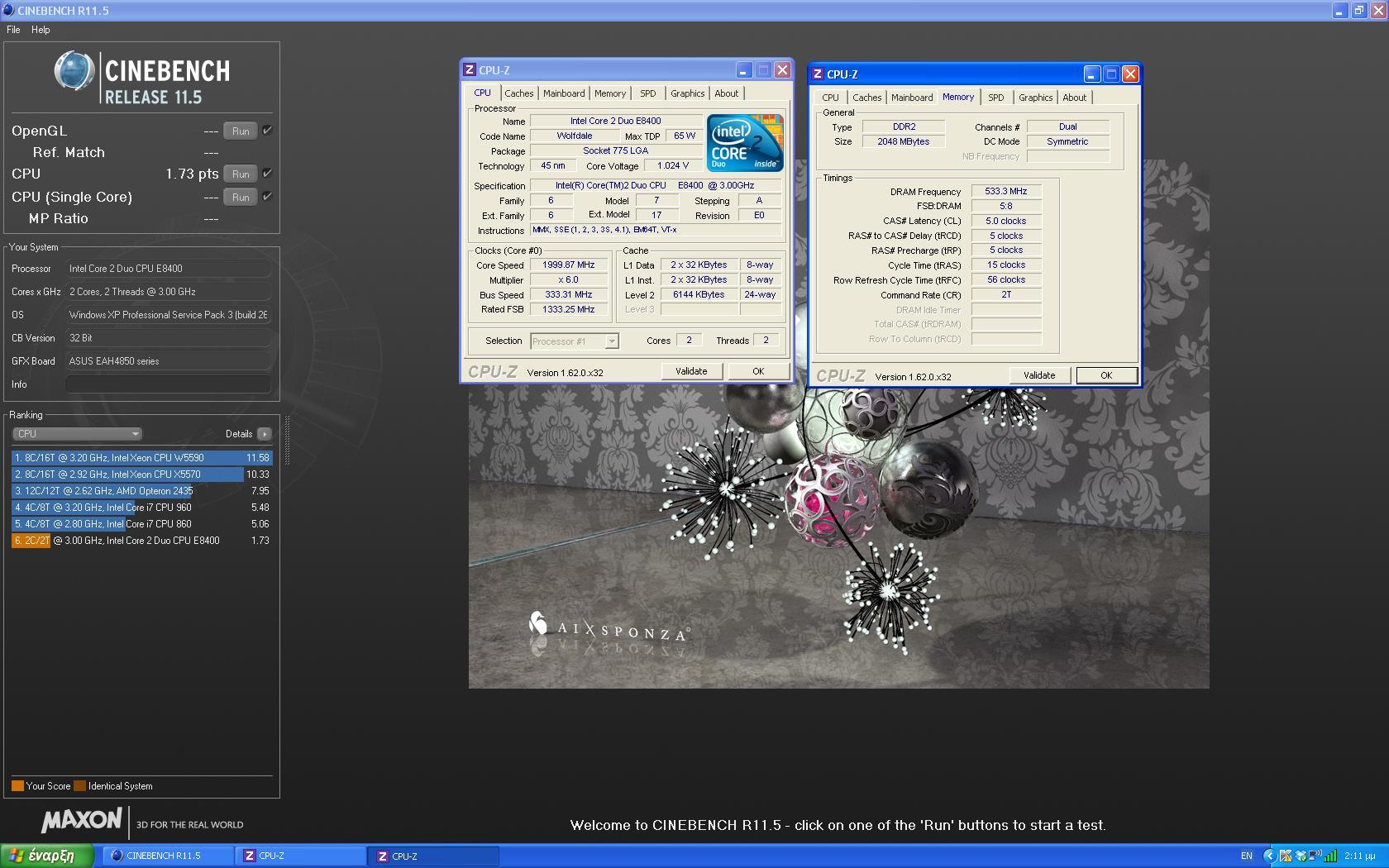The height and width of the screenshot is (868, 1389).
Task: Run the CPU (Single Core) test
Action: click(241, 197)
